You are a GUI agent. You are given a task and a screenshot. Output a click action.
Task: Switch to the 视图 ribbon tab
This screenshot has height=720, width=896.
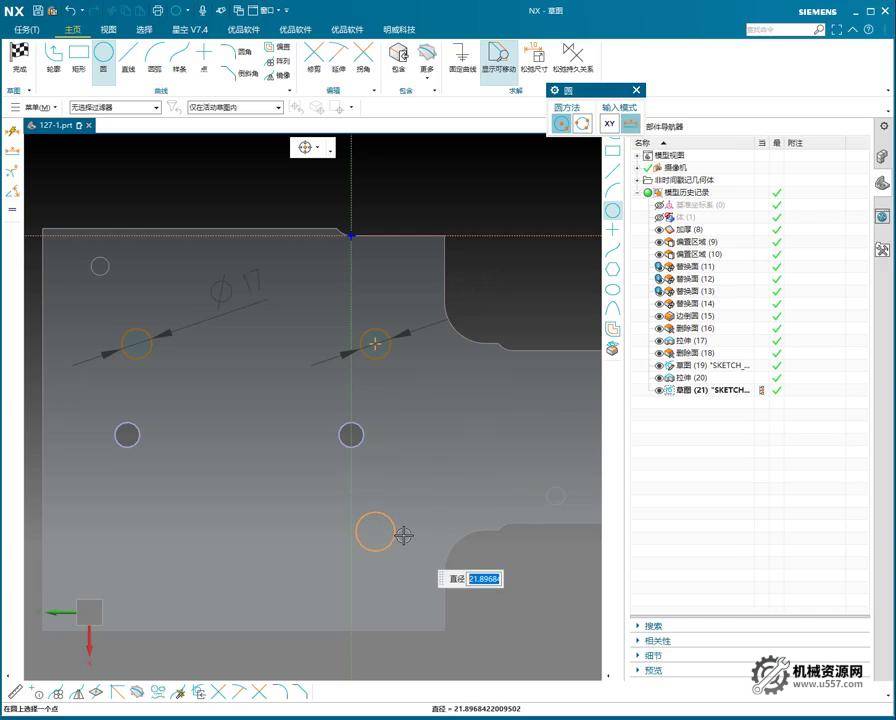(x=108, y=30)
